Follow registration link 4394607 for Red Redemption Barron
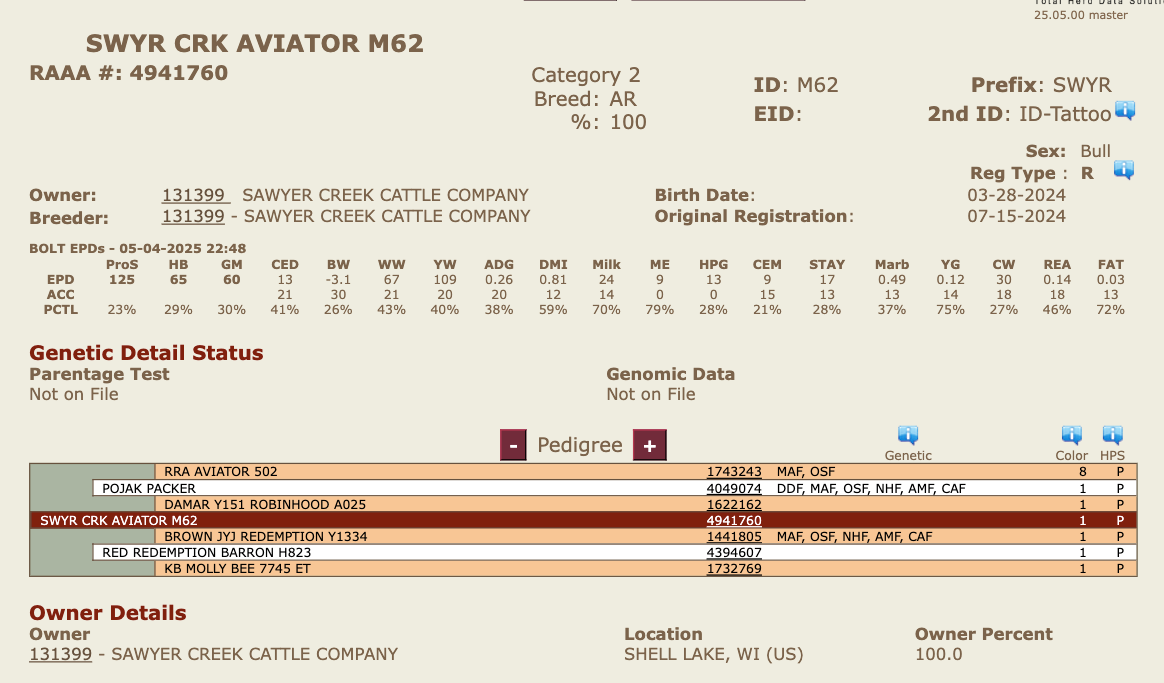This screenshot has width=1164, height=683. click(734, 553)
